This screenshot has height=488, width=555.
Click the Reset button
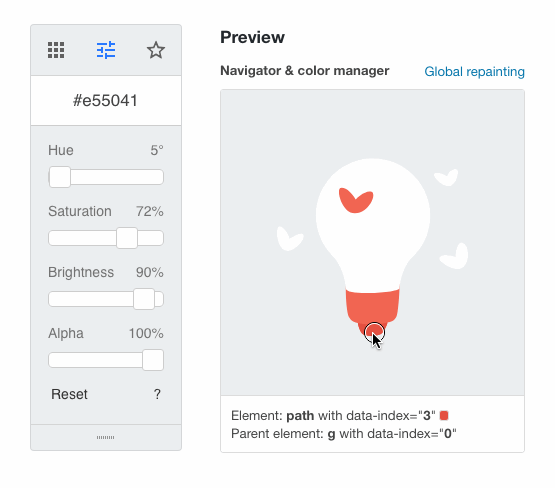69,394
